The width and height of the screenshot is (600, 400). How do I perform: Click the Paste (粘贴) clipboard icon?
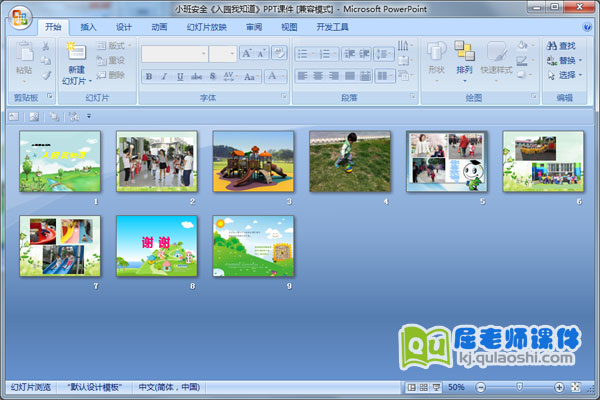[24, 51]
